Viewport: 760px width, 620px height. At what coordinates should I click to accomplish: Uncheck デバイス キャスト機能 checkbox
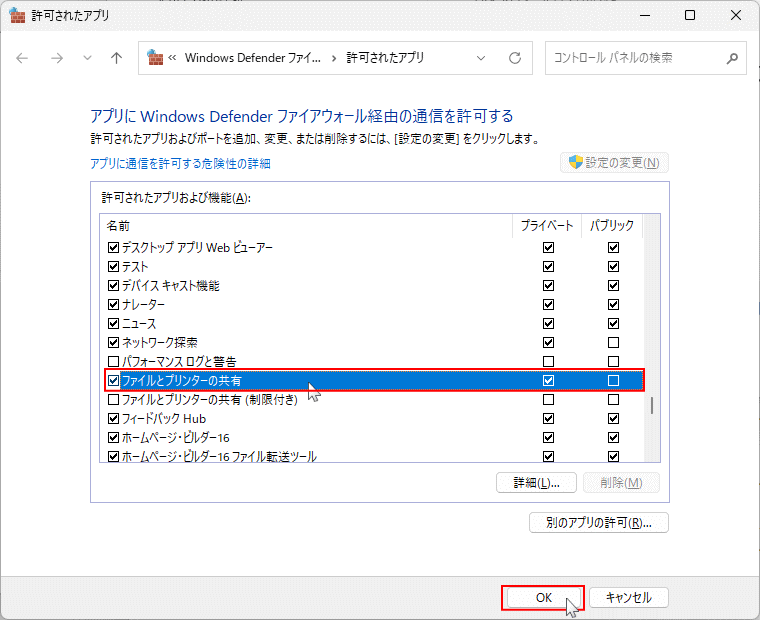coord(113,286)
